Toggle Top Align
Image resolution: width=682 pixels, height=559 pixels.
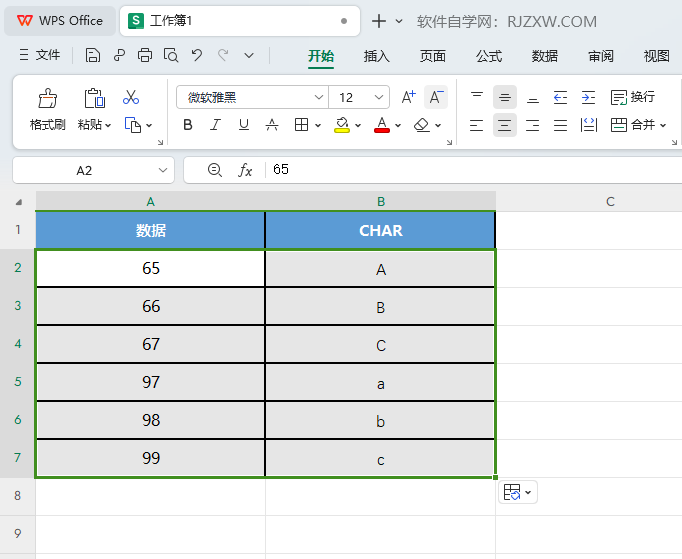477,97
